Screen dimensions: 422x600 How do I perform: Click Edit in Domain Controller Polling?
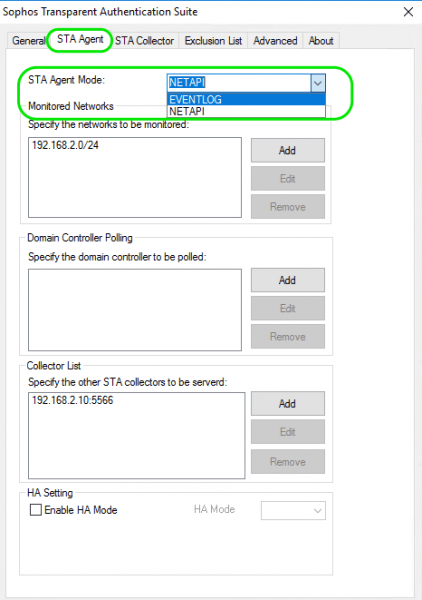[x=288, y=308]
